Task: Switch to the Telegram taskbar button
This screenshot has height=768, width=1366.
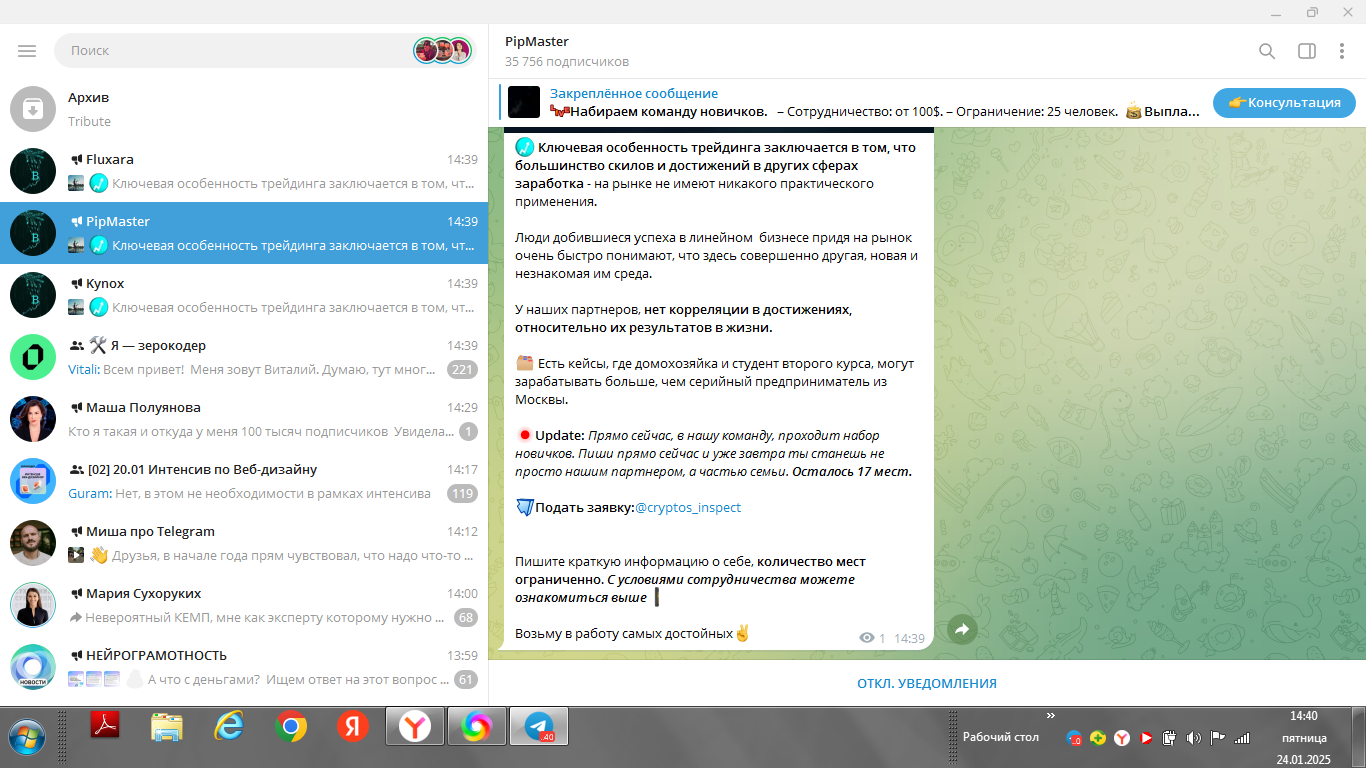Action: tap(539, 727)
